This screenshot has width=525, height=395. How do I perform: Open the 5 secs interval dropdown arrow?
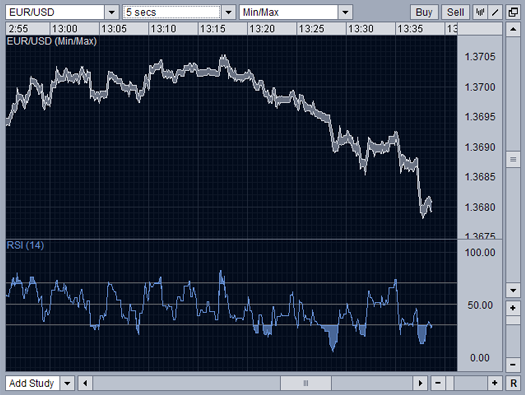tap(228, 12)
